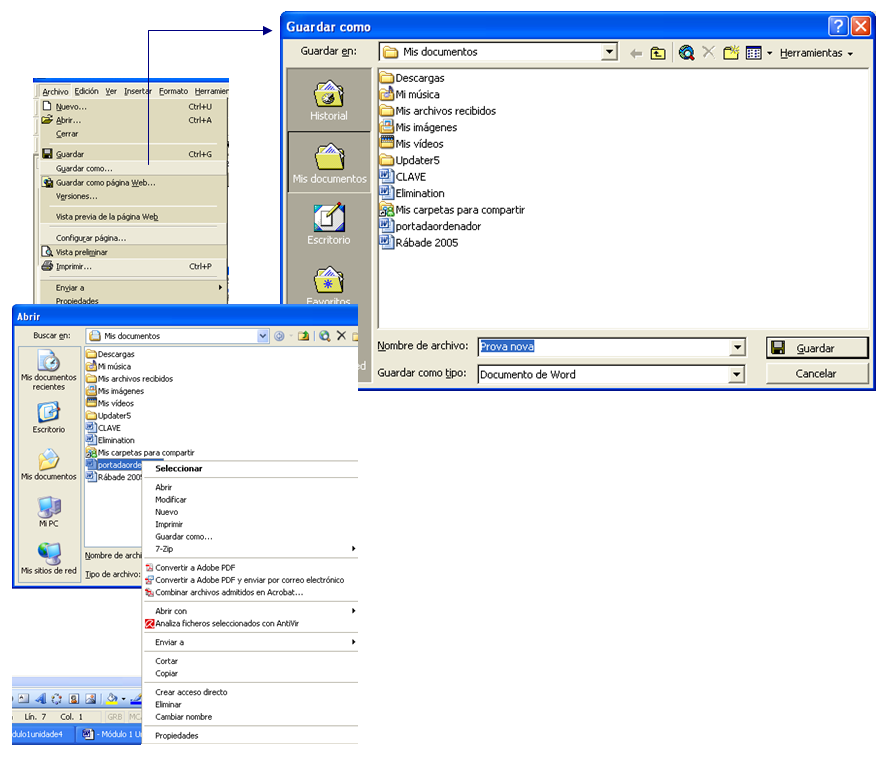Click the Cancelar button

pyautogui.click(x=816, y=374)
